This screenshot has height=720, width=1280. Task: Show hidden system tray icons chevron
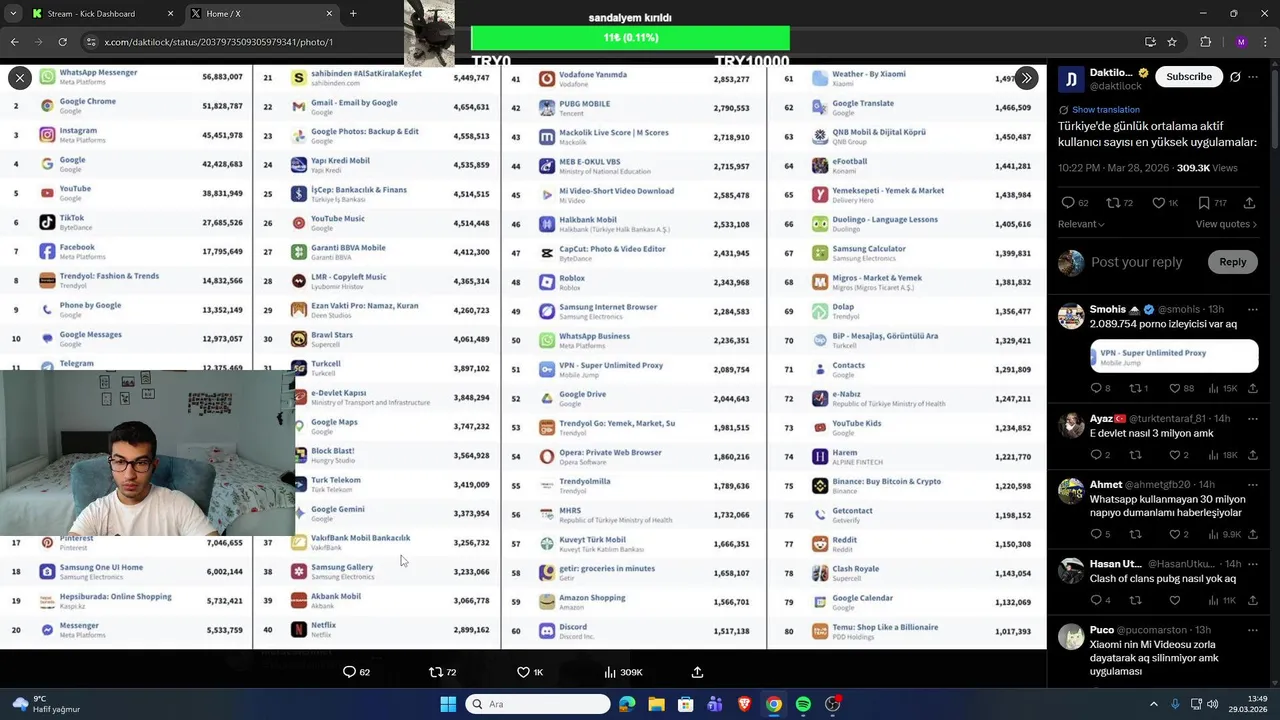pos(1153,704)
